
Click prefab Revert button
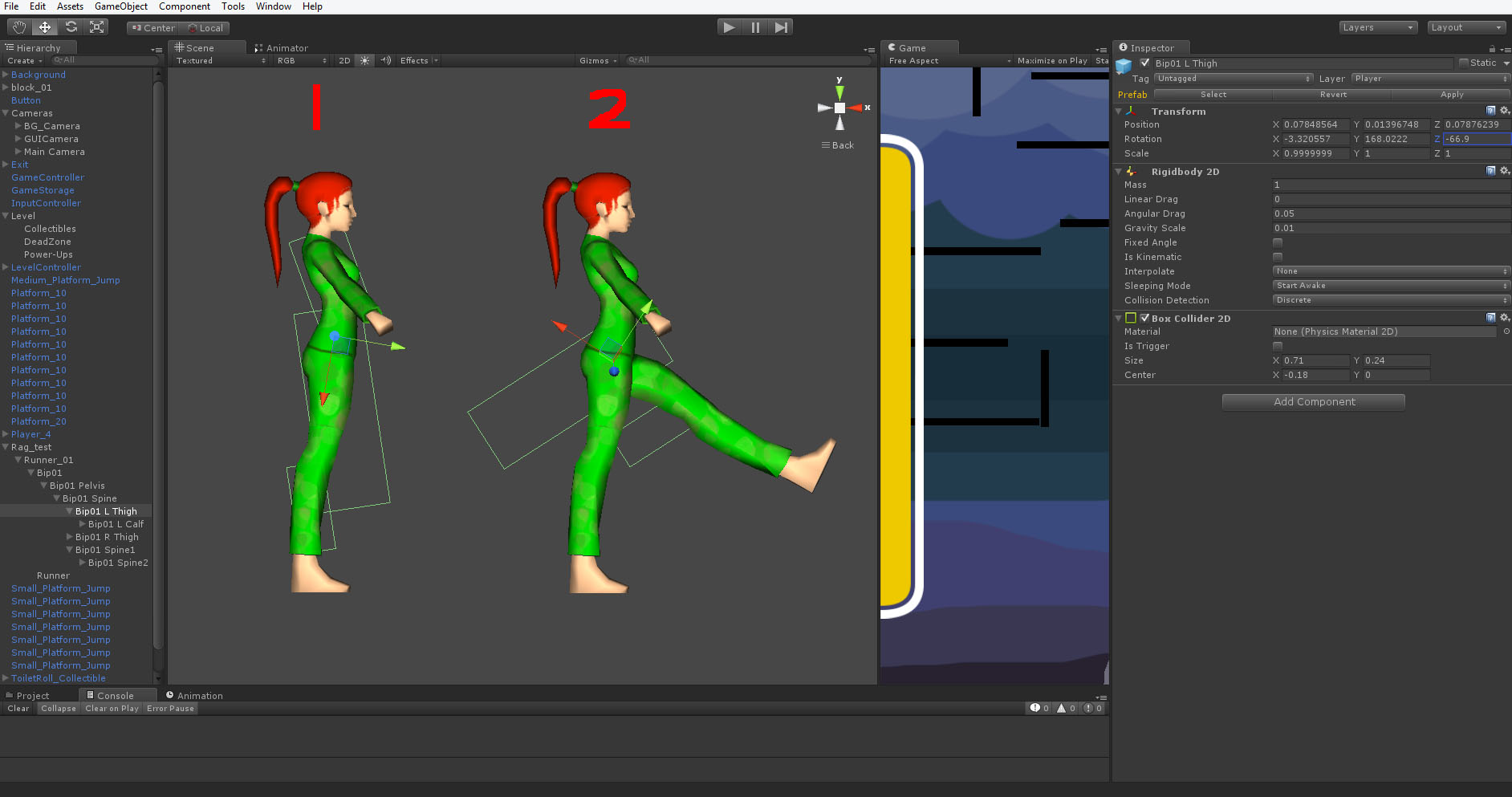point(1333,95)
